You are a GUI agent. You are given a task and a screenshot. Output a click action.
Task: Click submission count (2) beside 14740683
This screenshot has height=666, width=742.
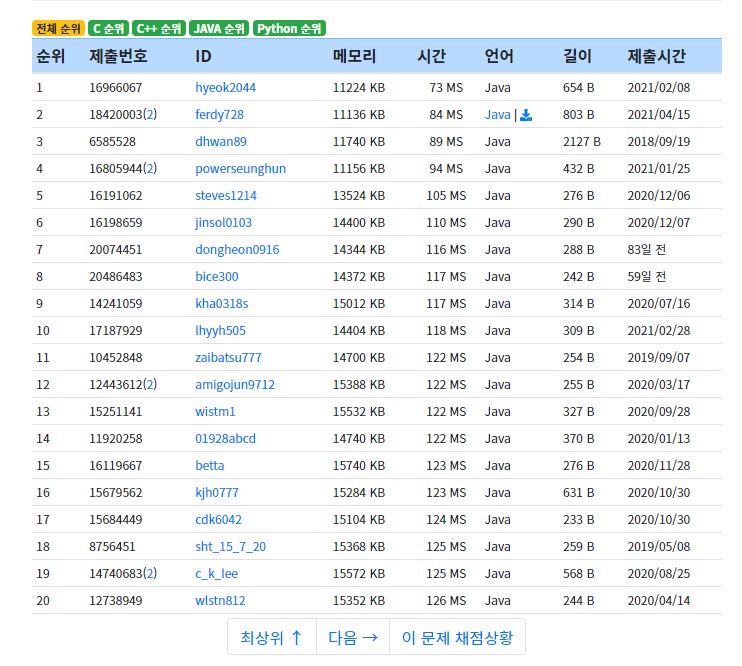[x=150, y=574]
